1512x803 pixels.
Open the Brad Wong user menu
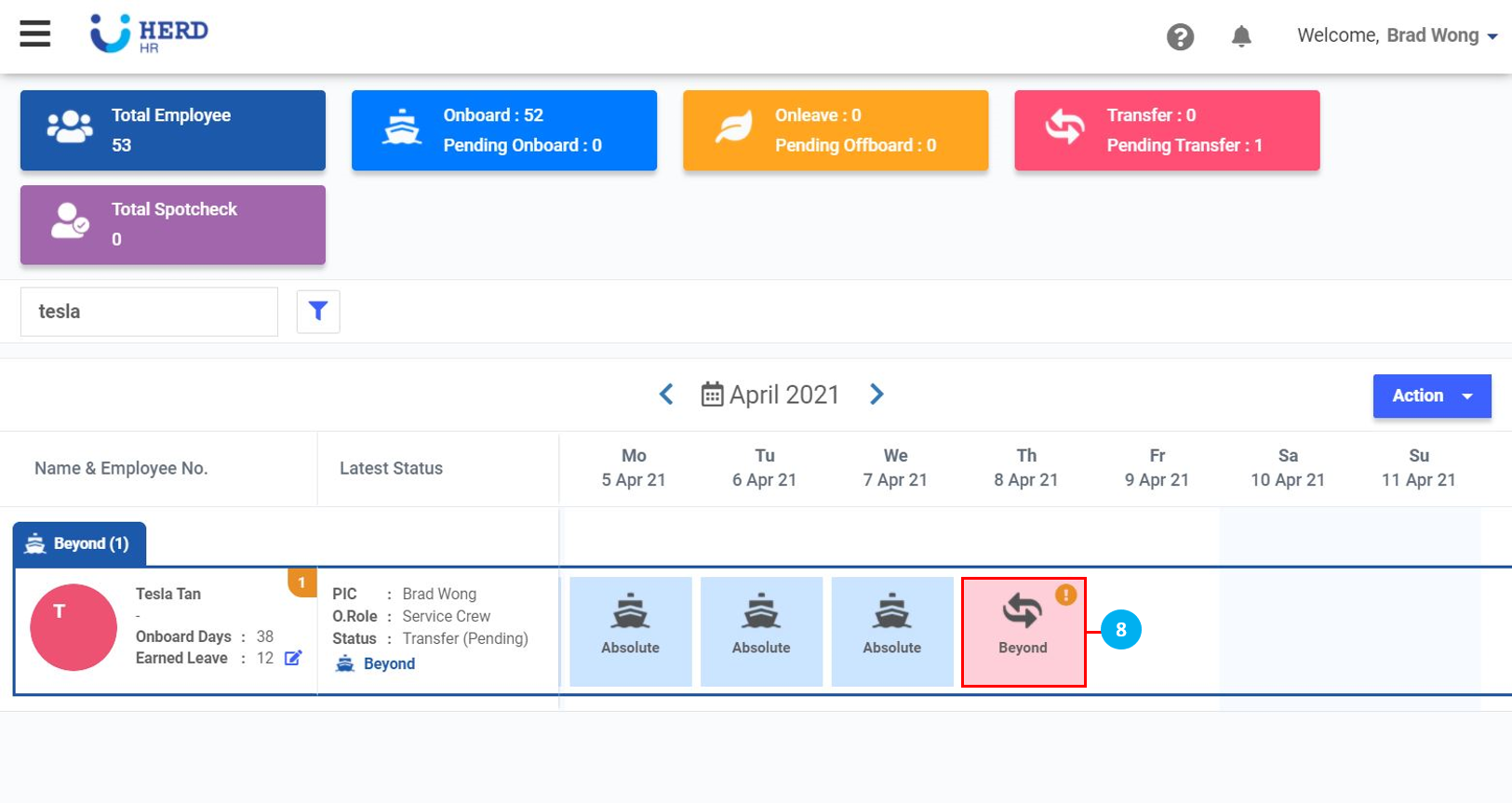[1397, 36]
